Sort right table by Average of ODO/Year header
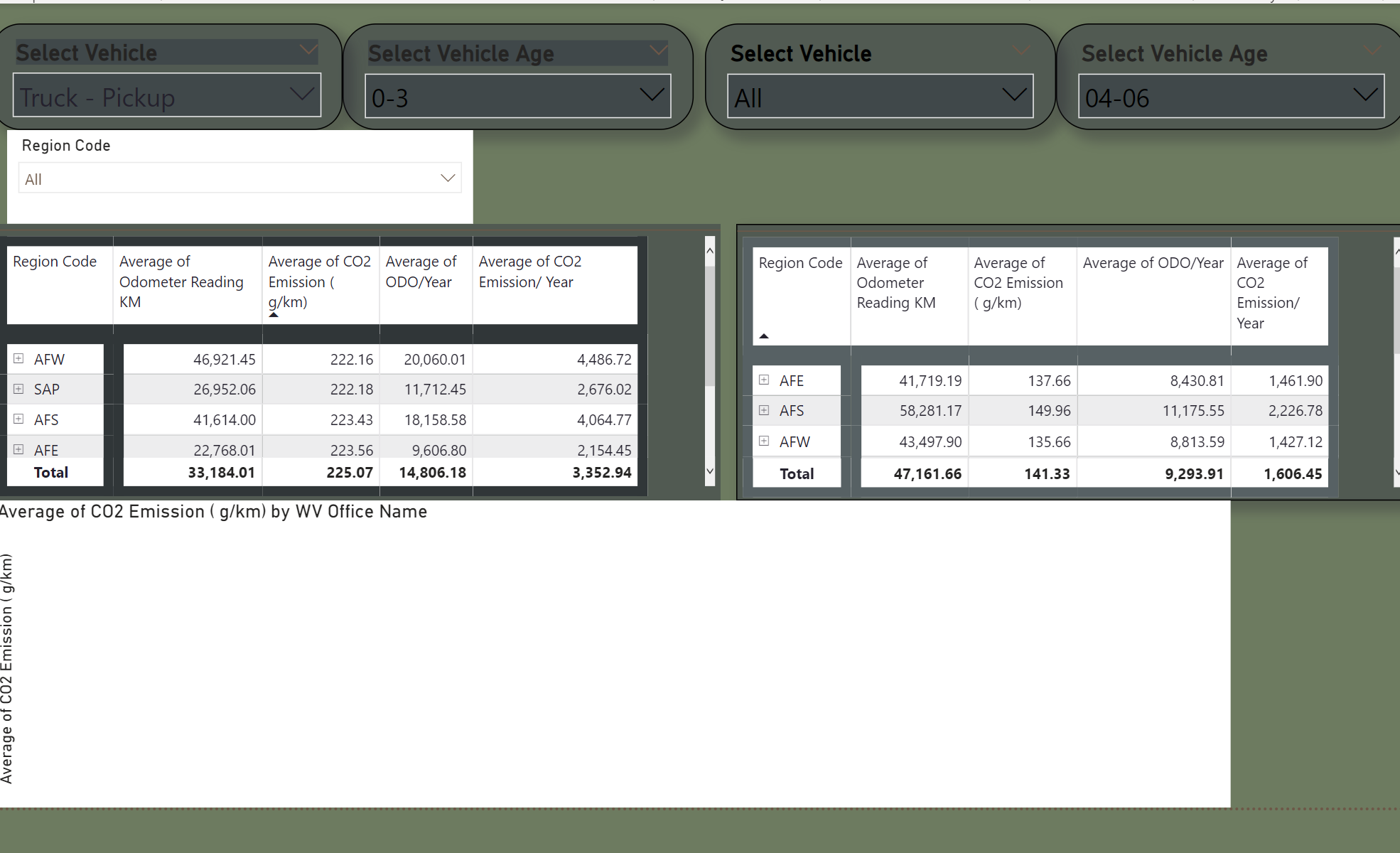1400x853 pixels. pos(1153,263)
